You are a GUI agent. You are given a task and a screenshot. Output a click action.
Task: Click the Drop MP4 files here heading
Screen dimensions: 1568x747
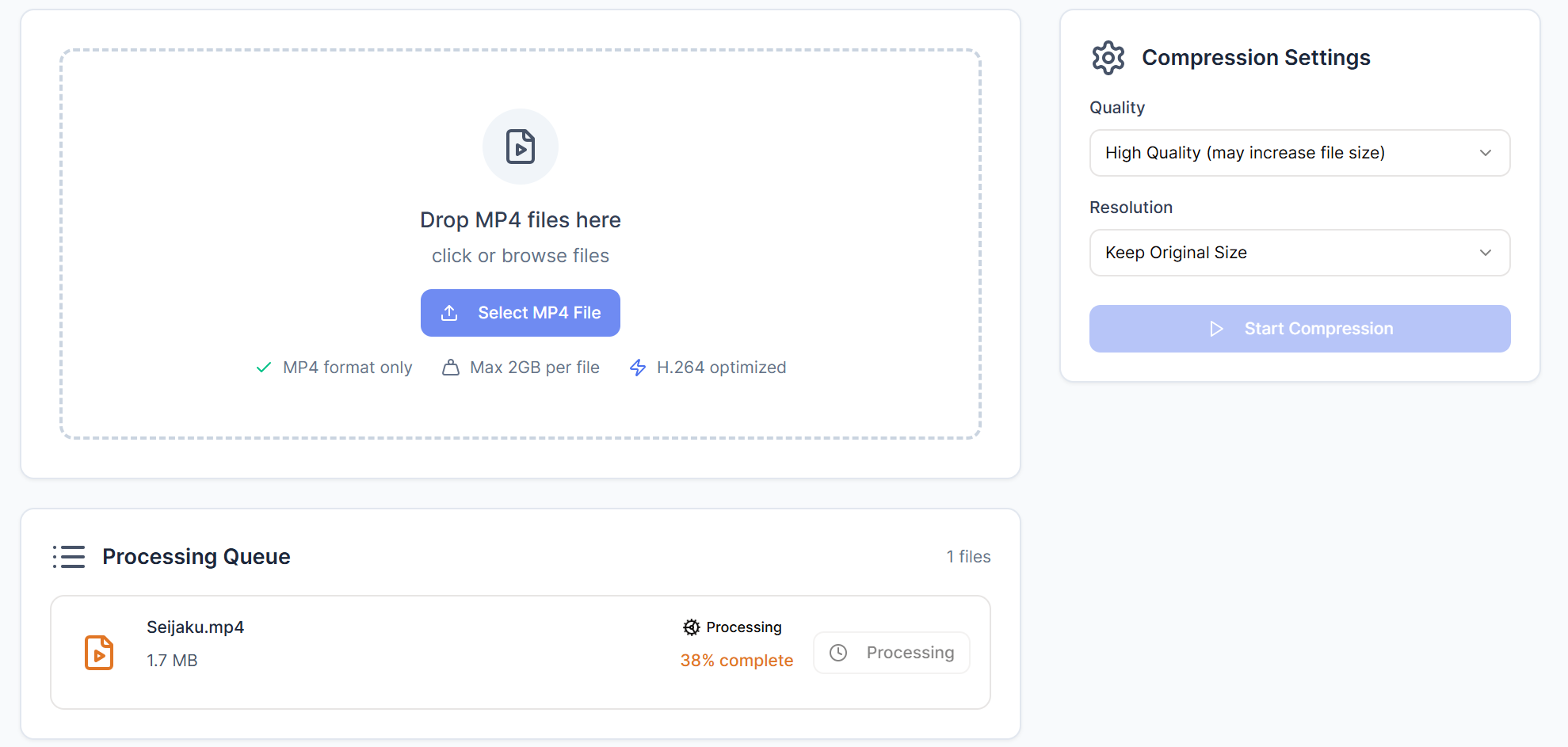pos(521,220)
